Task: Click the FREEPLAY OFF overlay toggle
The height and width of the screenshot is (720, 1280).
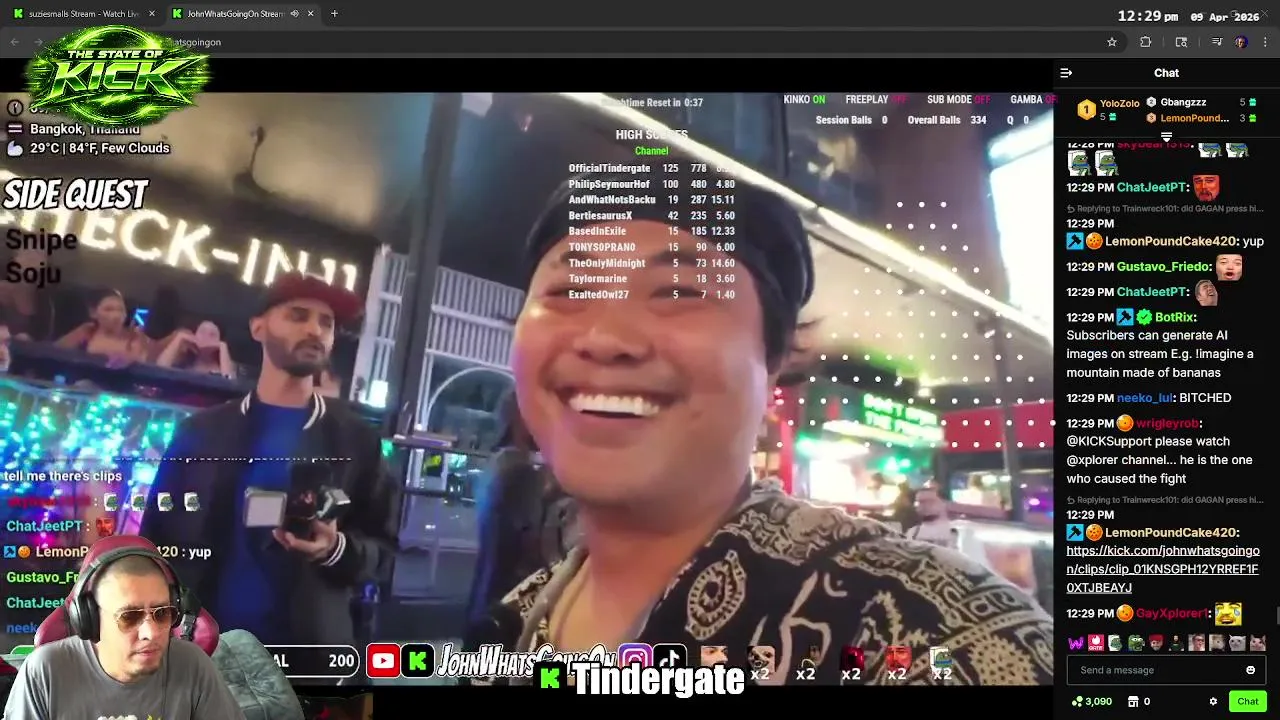Action: click(875, 100)
